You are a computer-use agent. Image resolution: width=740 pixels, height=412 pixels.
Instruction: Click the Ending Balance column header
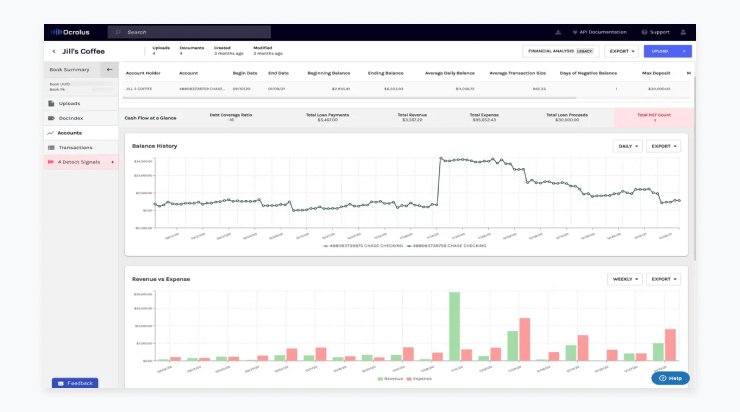tap(386, 73)
